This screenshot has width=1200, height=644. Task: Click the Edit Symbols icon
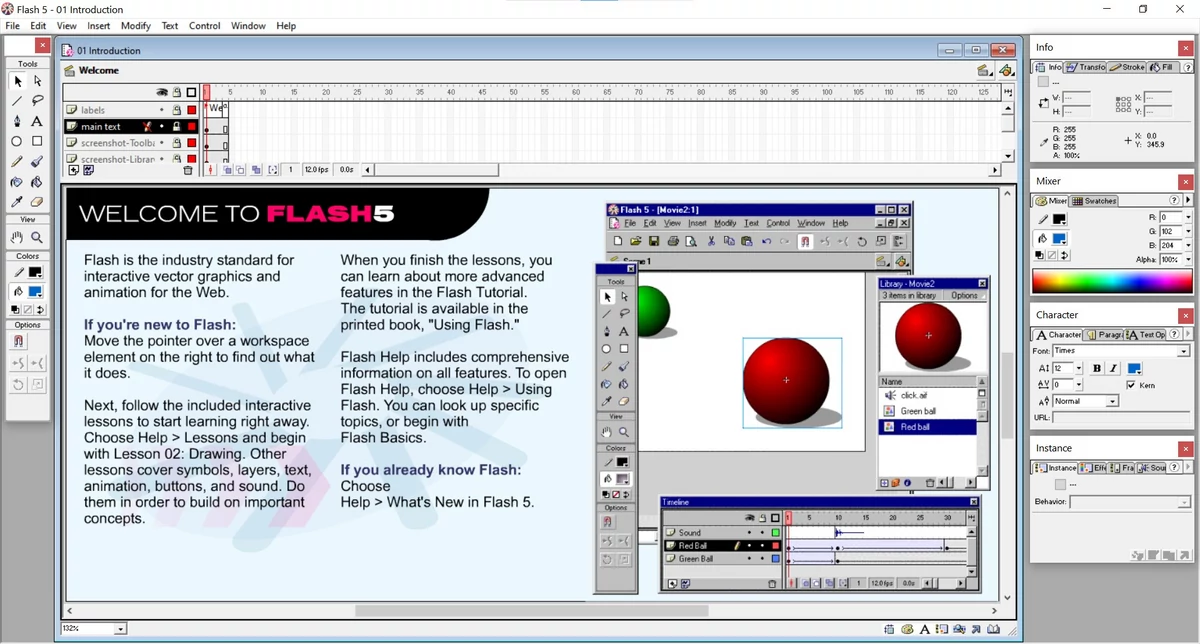1005,70
